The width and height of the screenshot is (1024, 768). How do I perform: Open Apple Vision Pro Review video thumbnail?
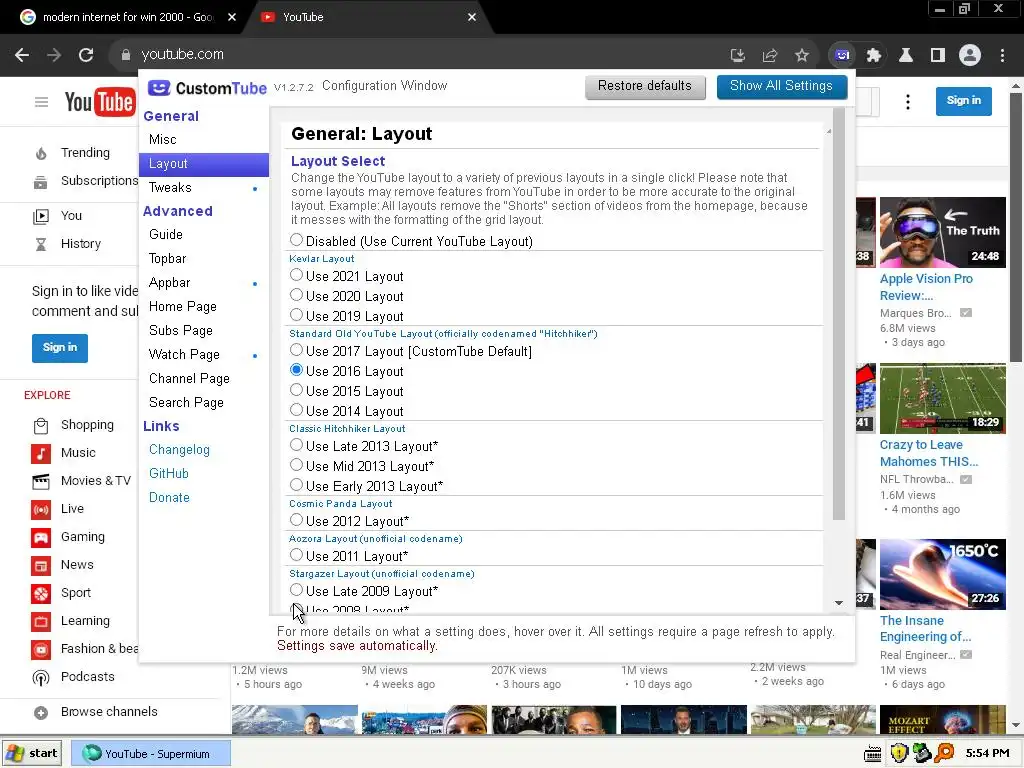(942, 232)
